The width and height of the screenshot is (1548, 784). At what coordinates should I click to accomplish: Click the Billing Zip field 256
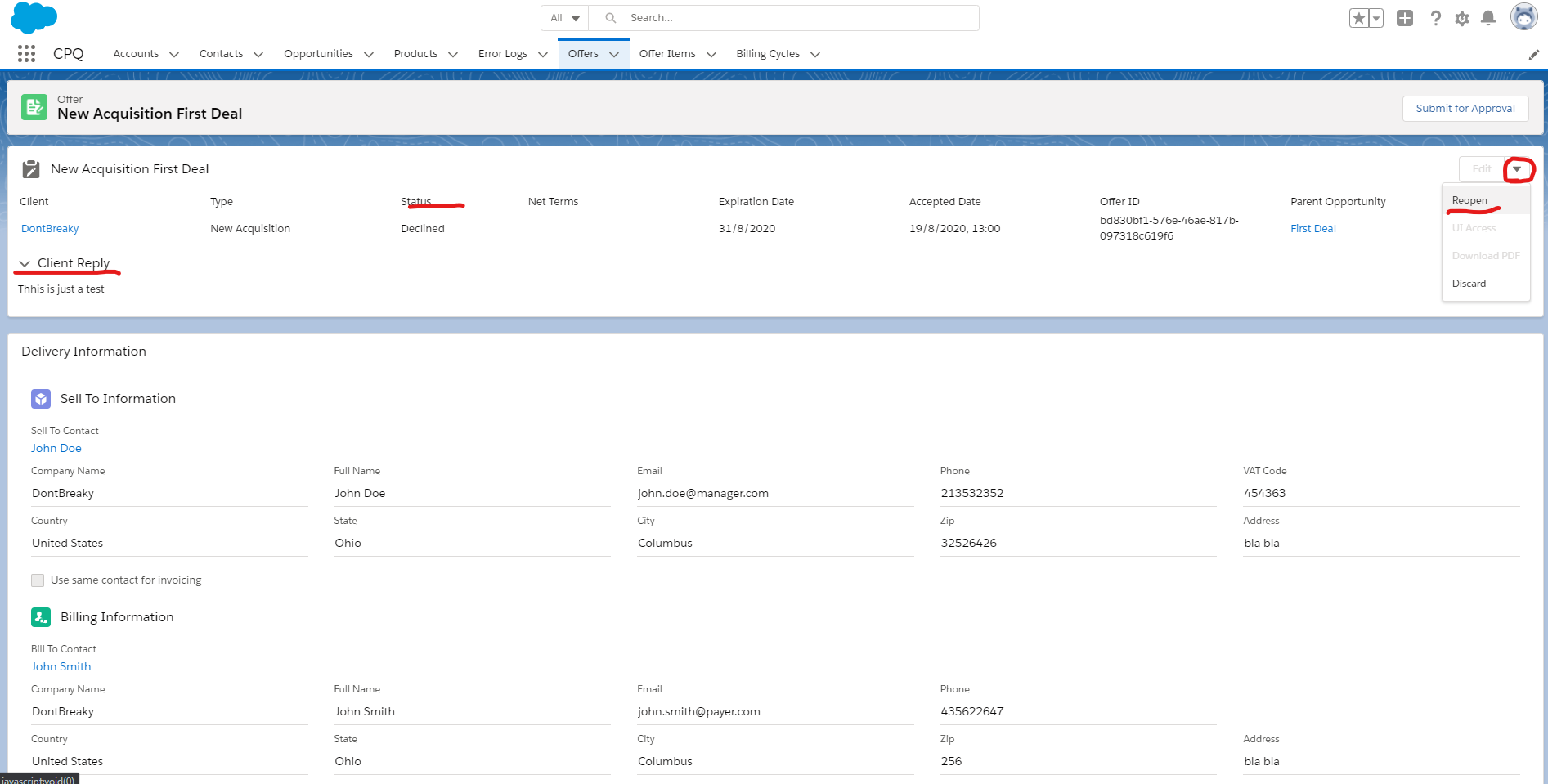[1078, 762]
